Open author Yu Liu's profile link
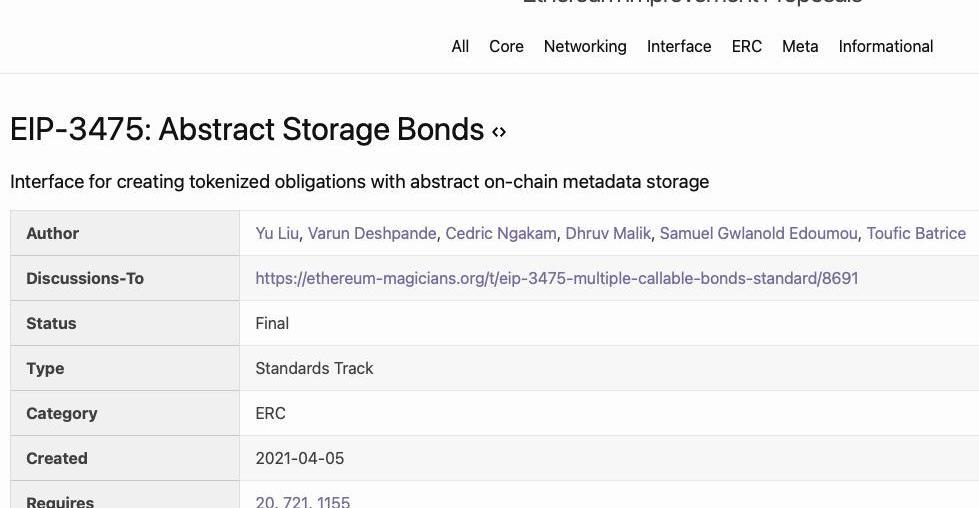This screenshot has width=979, height=508. click(277, 233)
